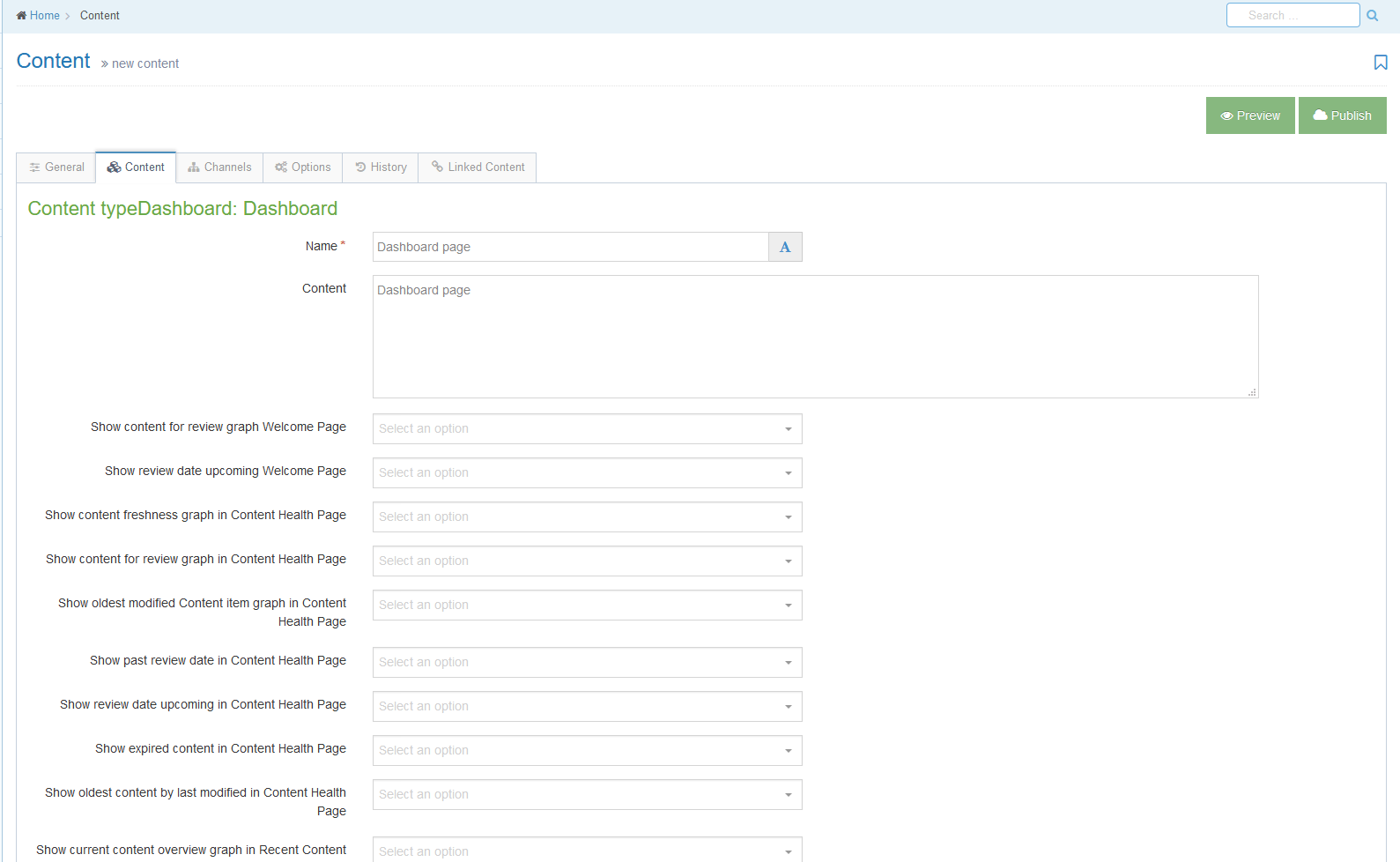Go to the Linked Content tab
Screen dimensions: 1400x862
coord(478,167)
